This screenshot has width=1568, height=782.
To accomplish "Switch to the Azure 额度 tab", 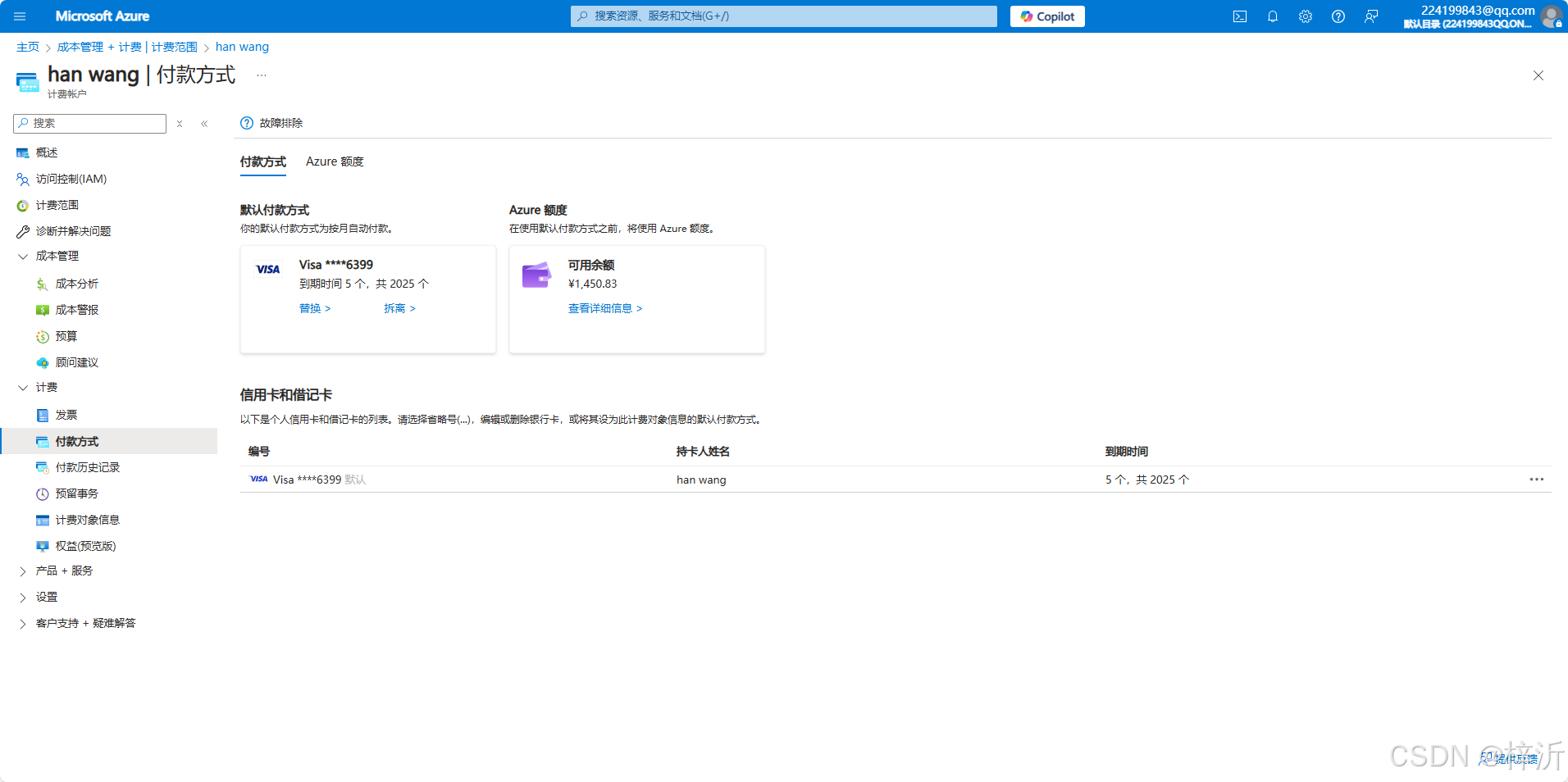I will point(335,161).
